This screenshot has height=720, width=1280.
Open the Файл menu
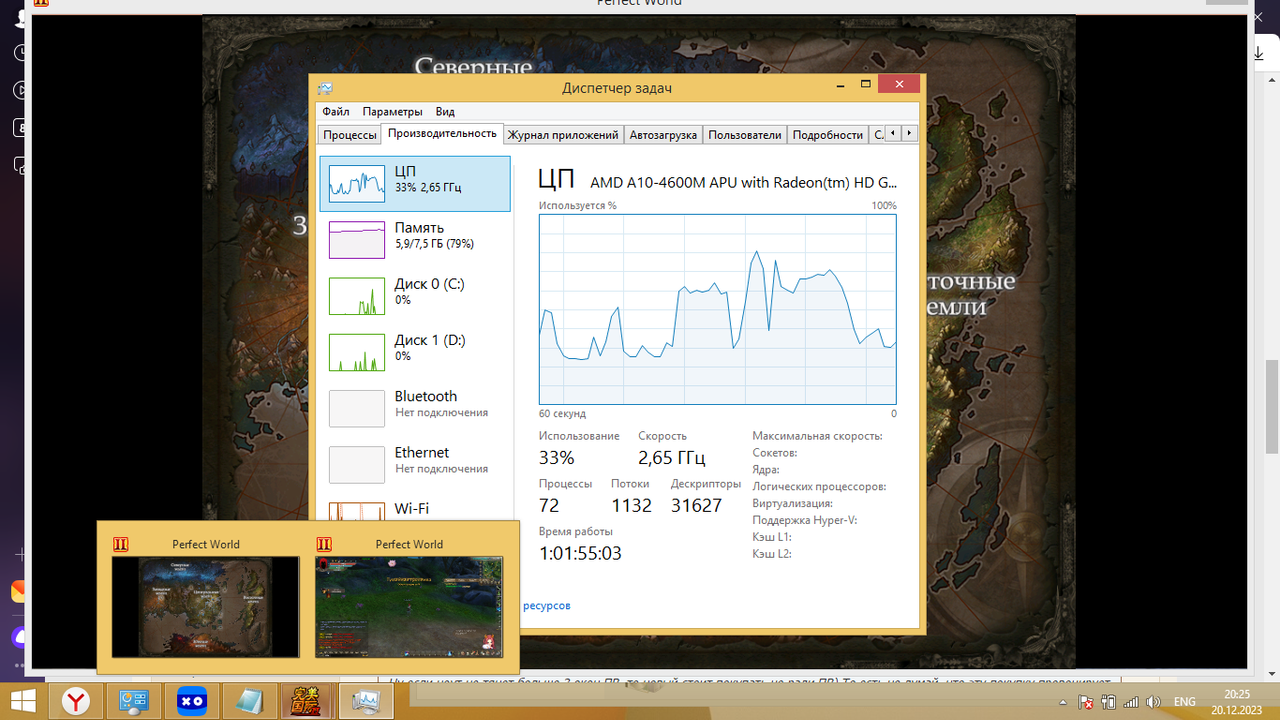(335, 112)
